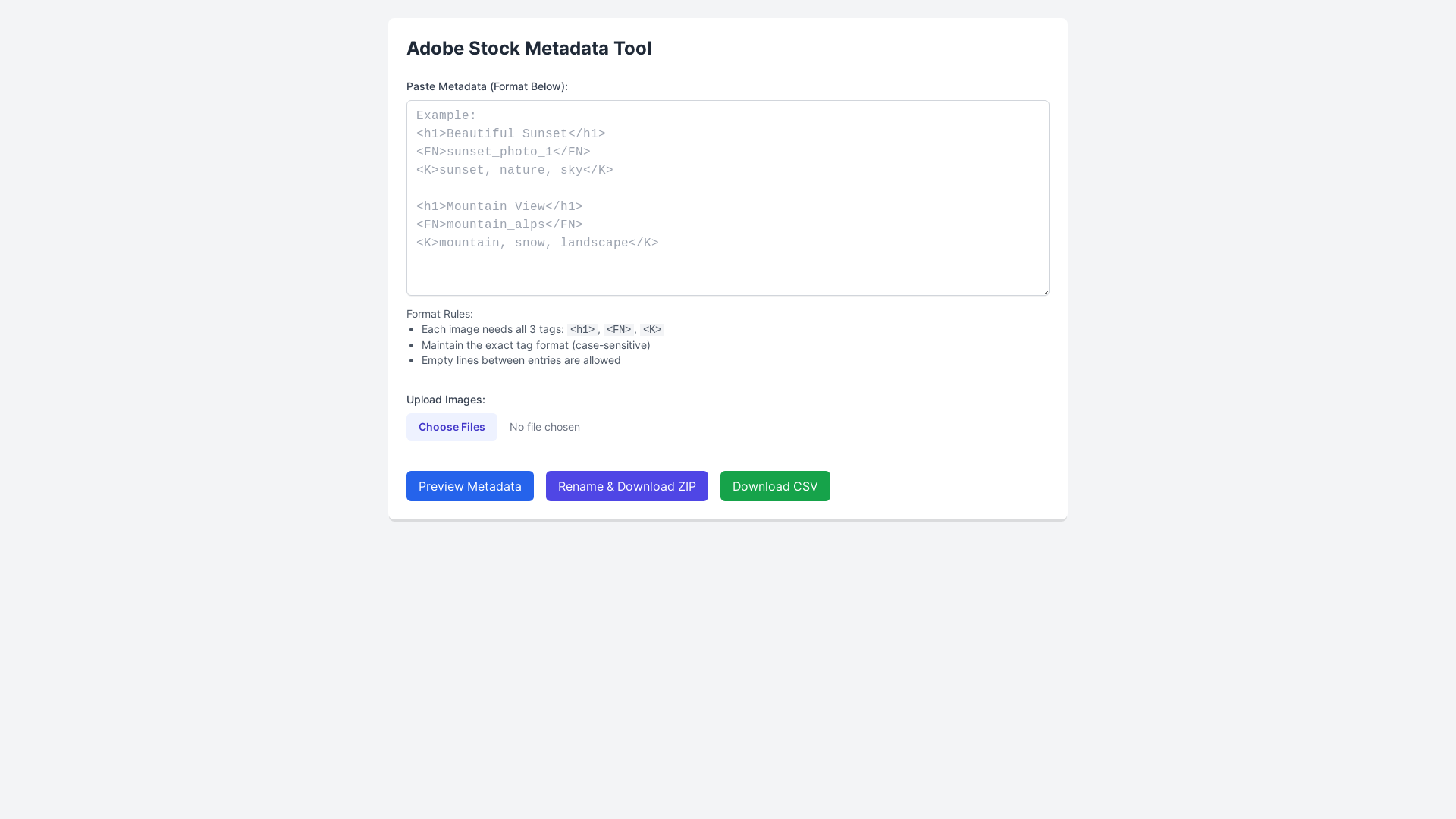This screenshot has height=819, width=1456.
Task: Click the 'Format Rules:' text
Action: coord(440,314)
